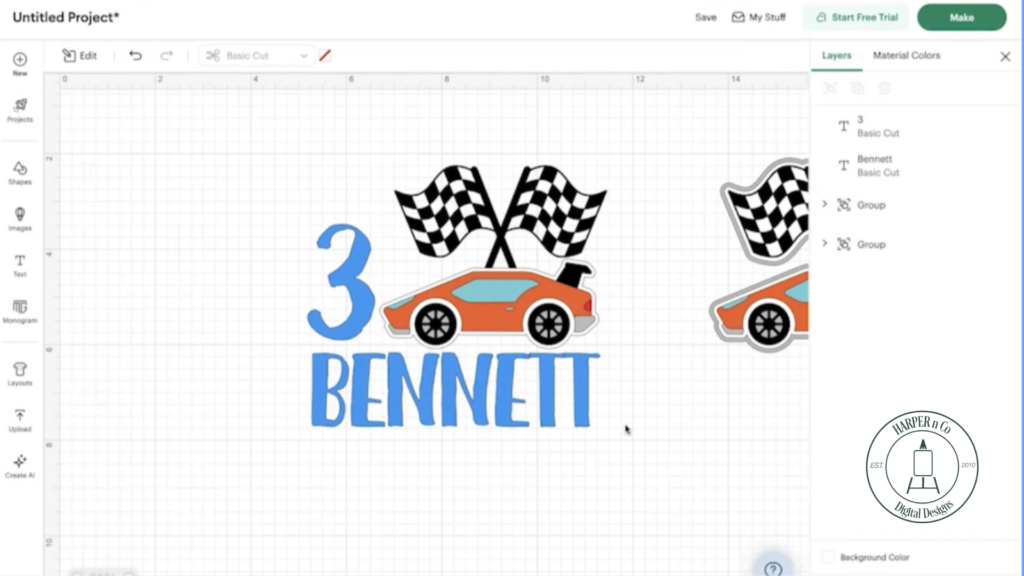
Task: Select the Text tool from the sidebar
Action: click(x=19, y=261)
